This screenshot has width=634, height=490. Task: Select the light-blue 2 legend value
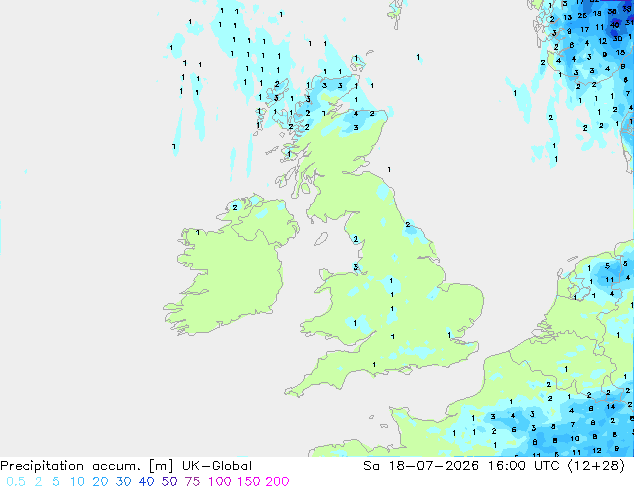coord(38,482)
